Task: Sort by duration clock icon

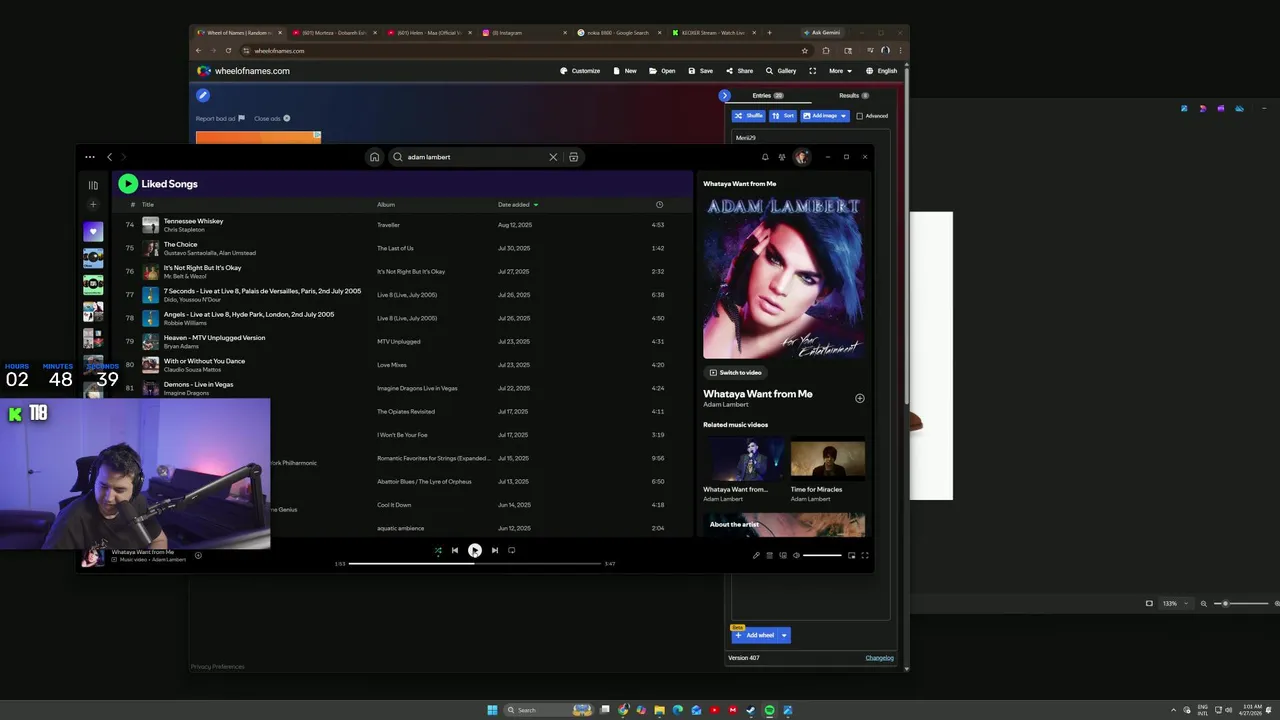Action: pos(659,204)
